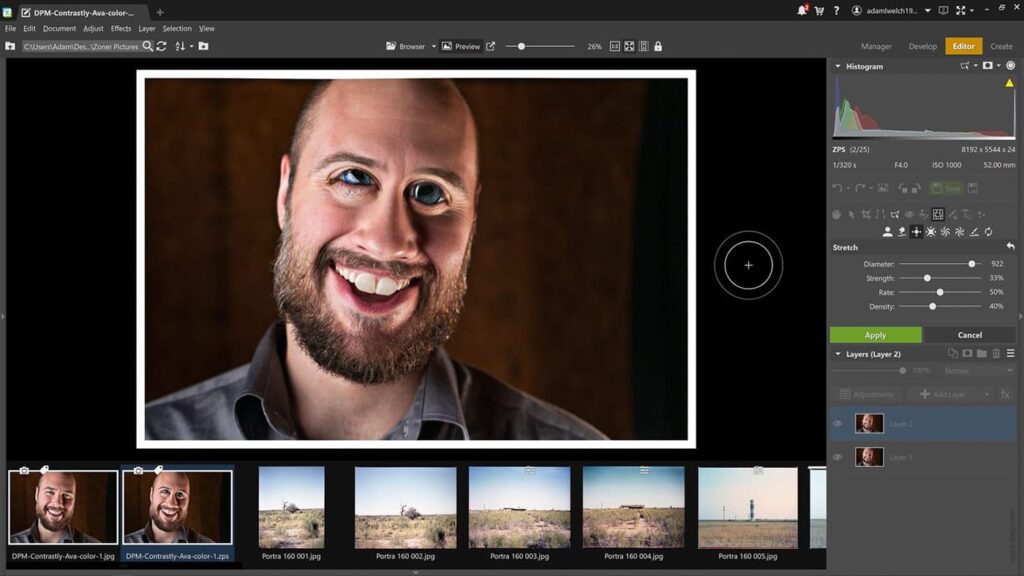Open the blend mode Normal dropdown
Screen dimensions: 1024x576
(978, 371)
